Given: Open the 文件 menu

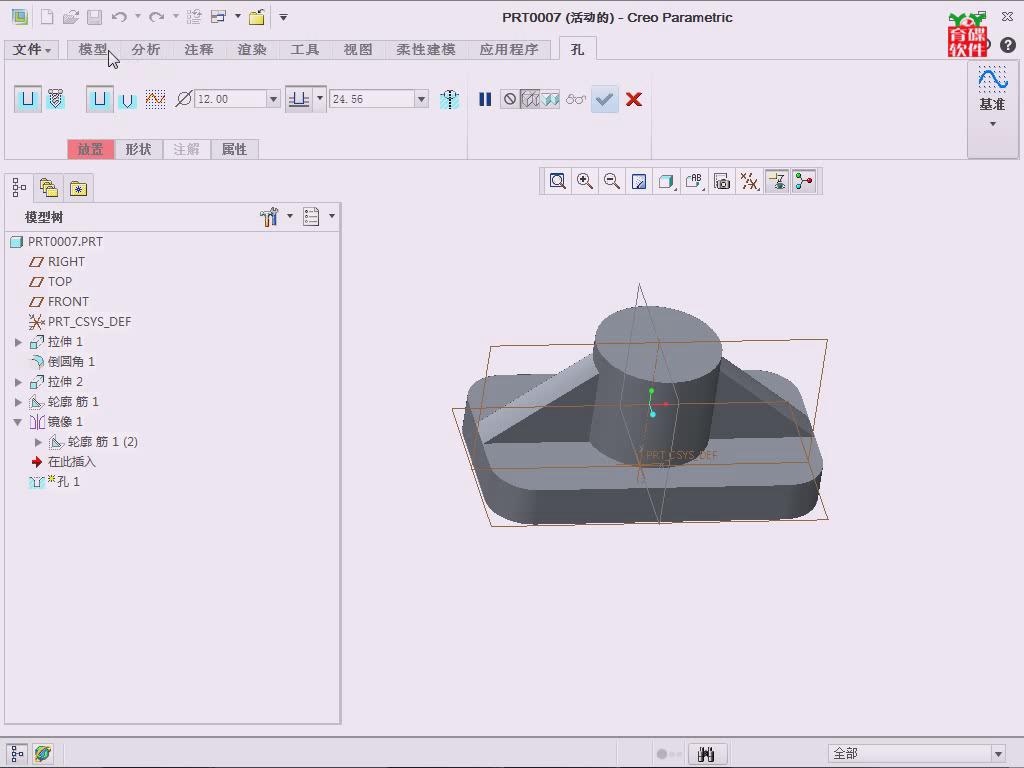Looking at the screenshot, I should [x=31, y=50].
